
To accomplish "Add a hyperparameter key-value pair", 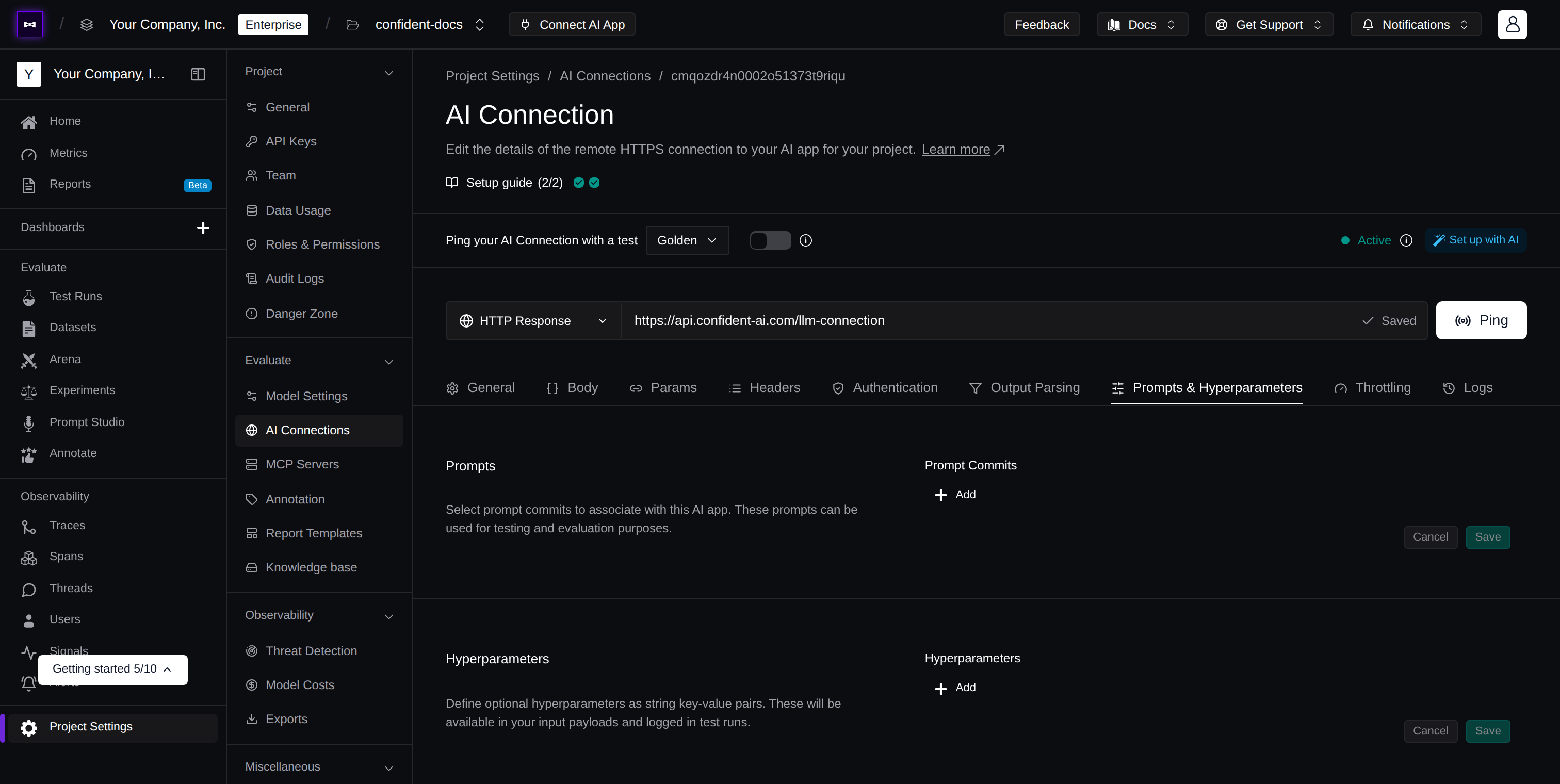I will 955,689.
